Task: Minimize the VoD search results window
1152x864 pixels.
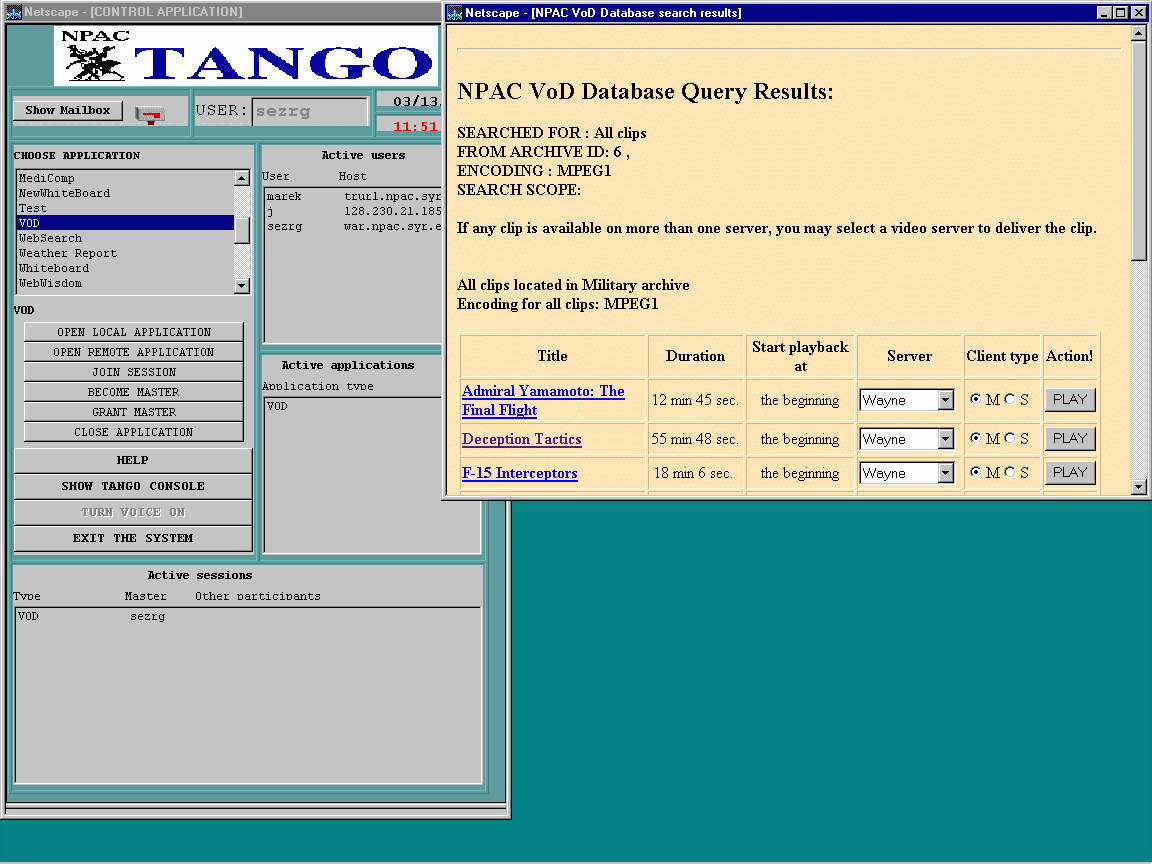Action: [x=1105, y=12]
